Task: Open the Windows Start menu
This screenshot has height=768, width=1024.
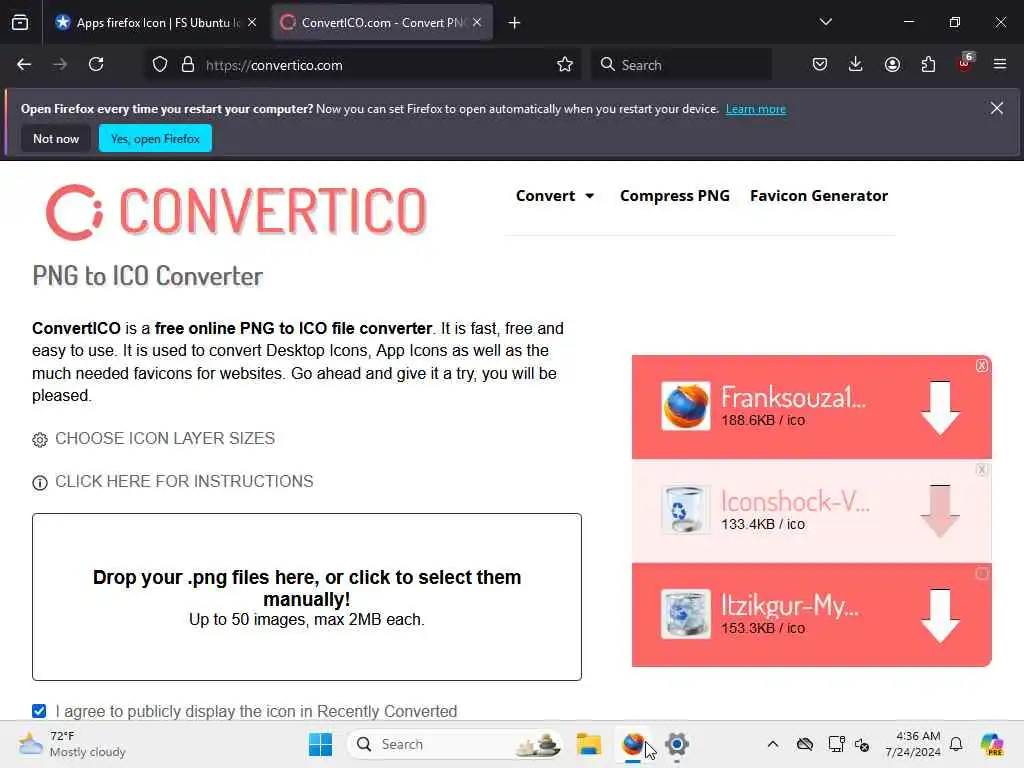Action: 320,744
